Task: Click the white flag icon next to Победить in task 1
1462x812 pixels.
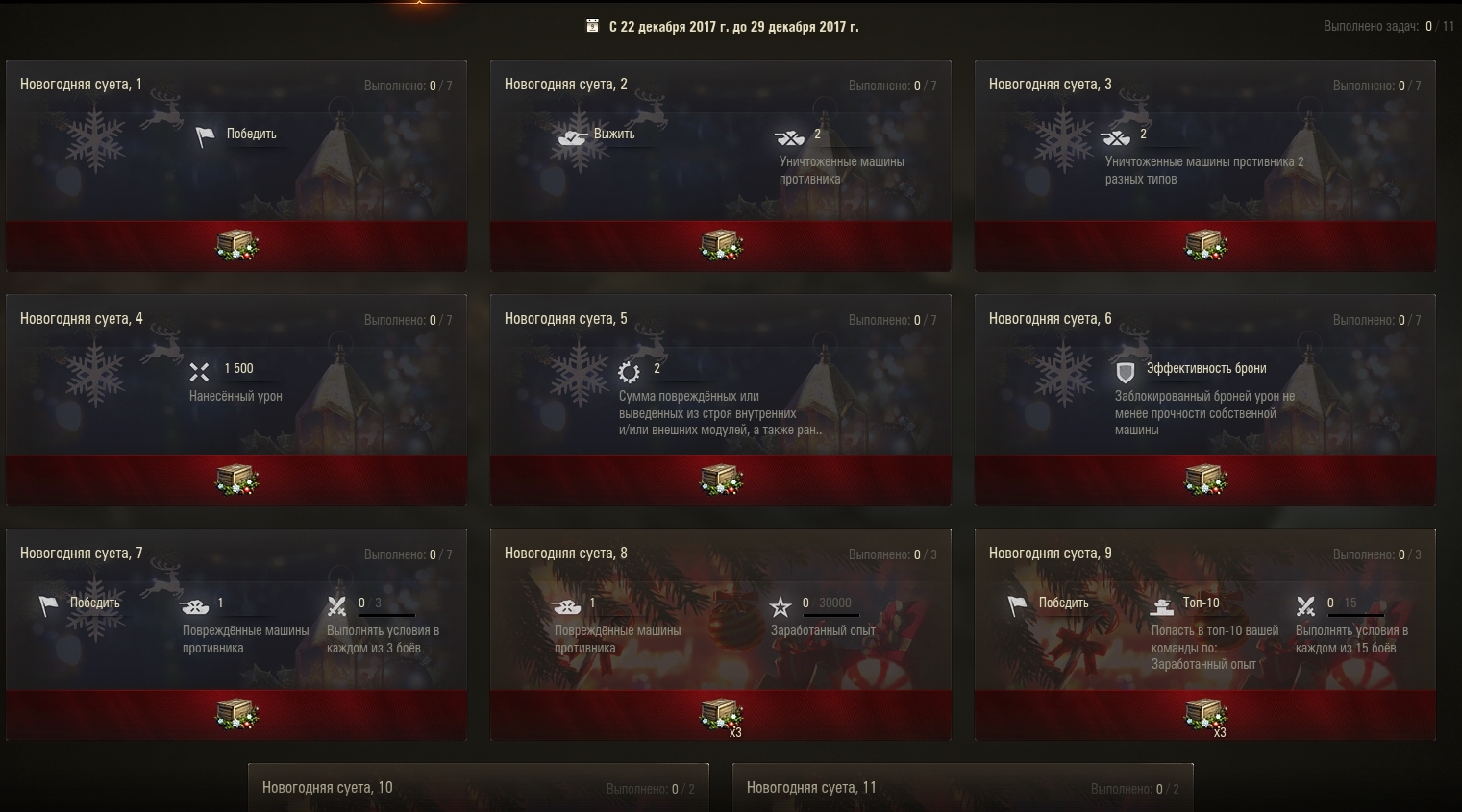Action: click(x=206, y=136)
